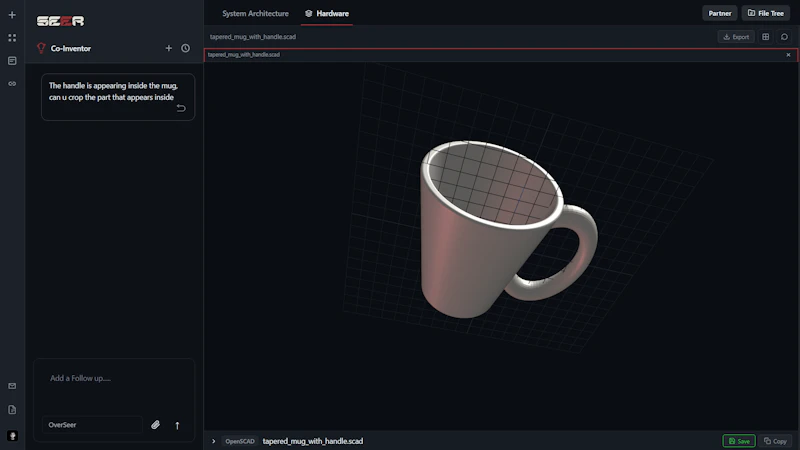
Task: Click the Co-Inventor lightbulb icon
Action: pos(41,48)
